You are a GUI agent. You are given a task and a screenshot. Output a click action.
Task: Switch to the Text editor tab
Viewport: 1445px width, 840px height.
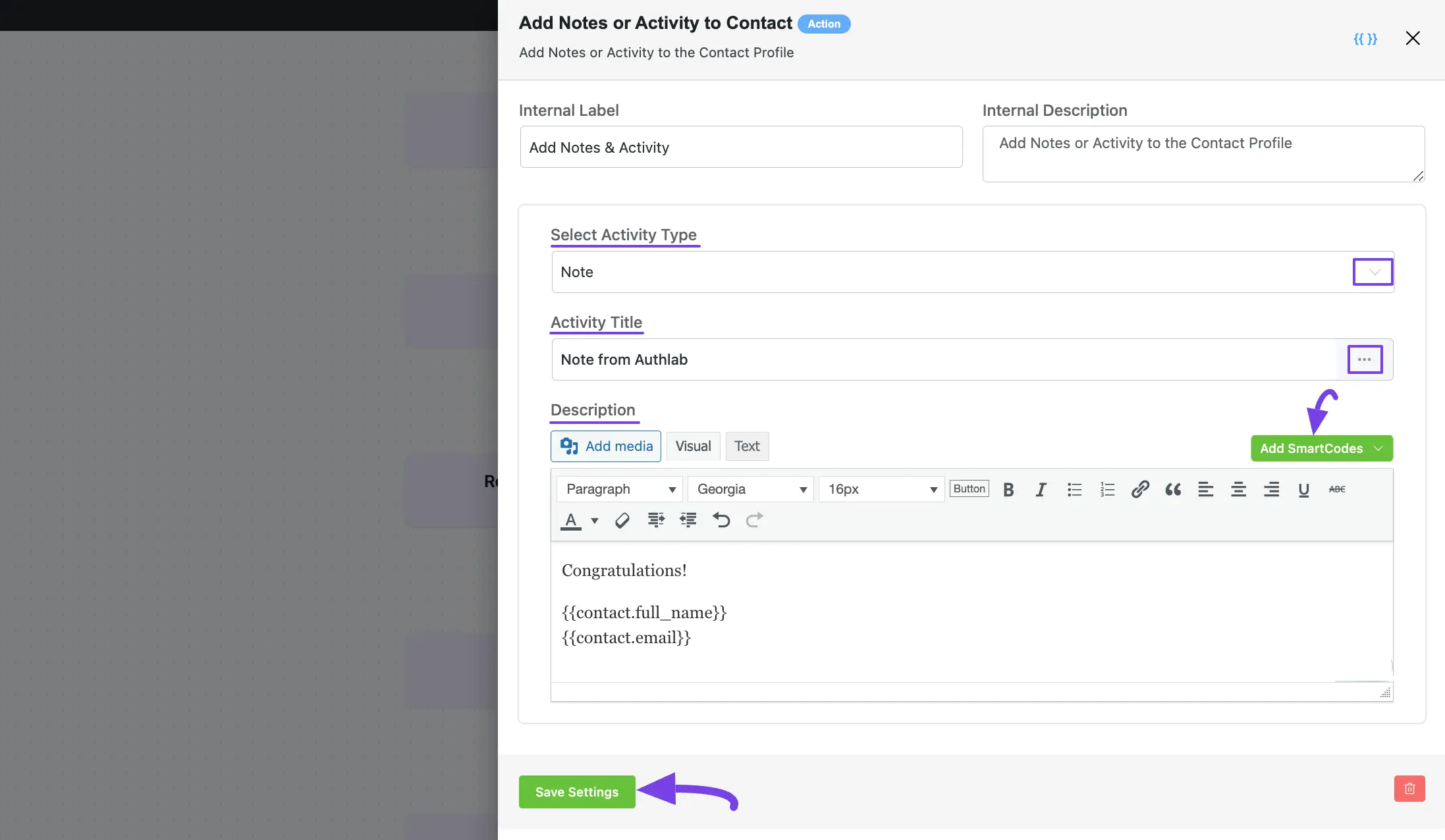[746, 446]
